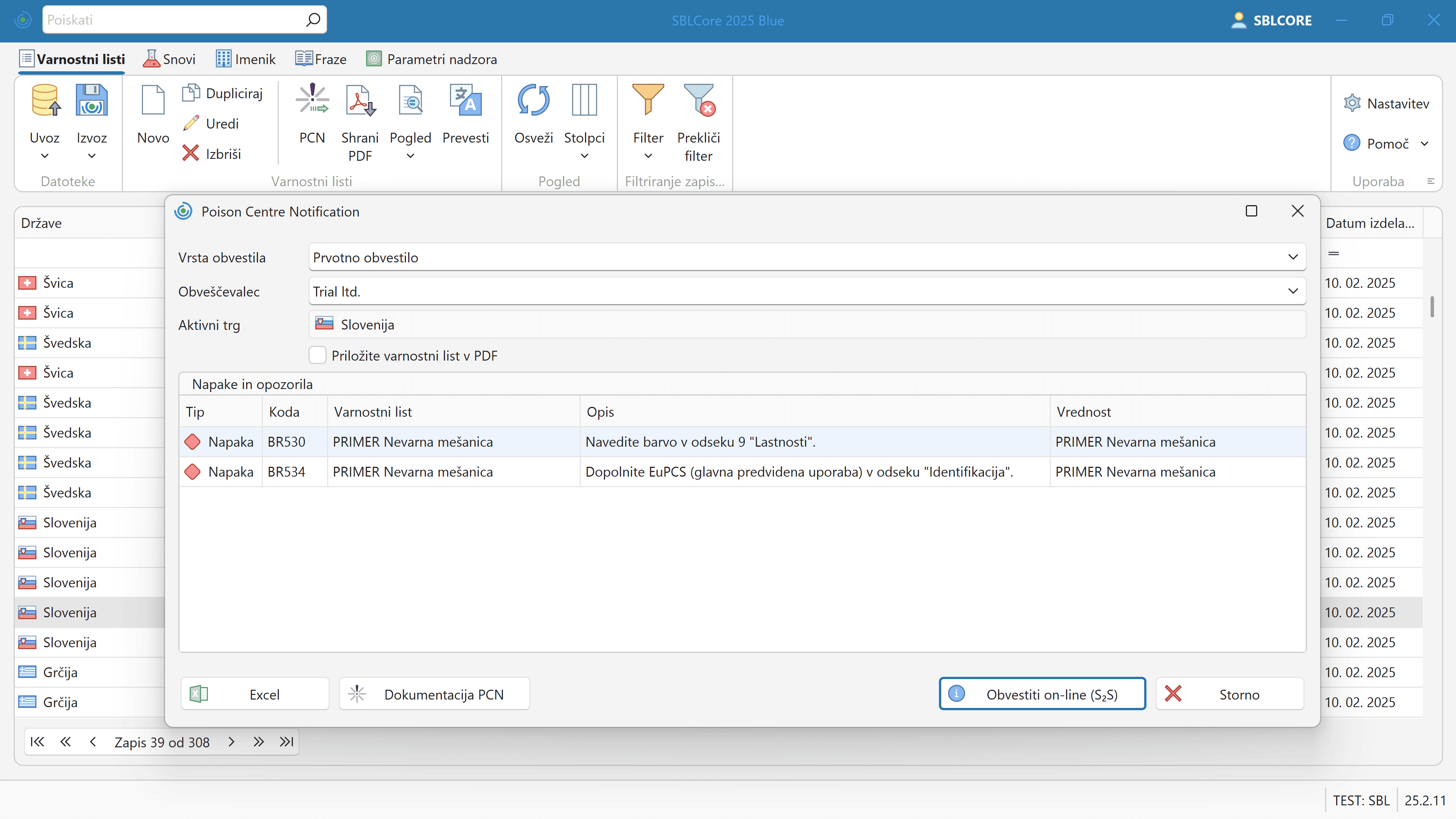Click the Storno button
1456x819 pixels.
click(x=1230, y=694)
